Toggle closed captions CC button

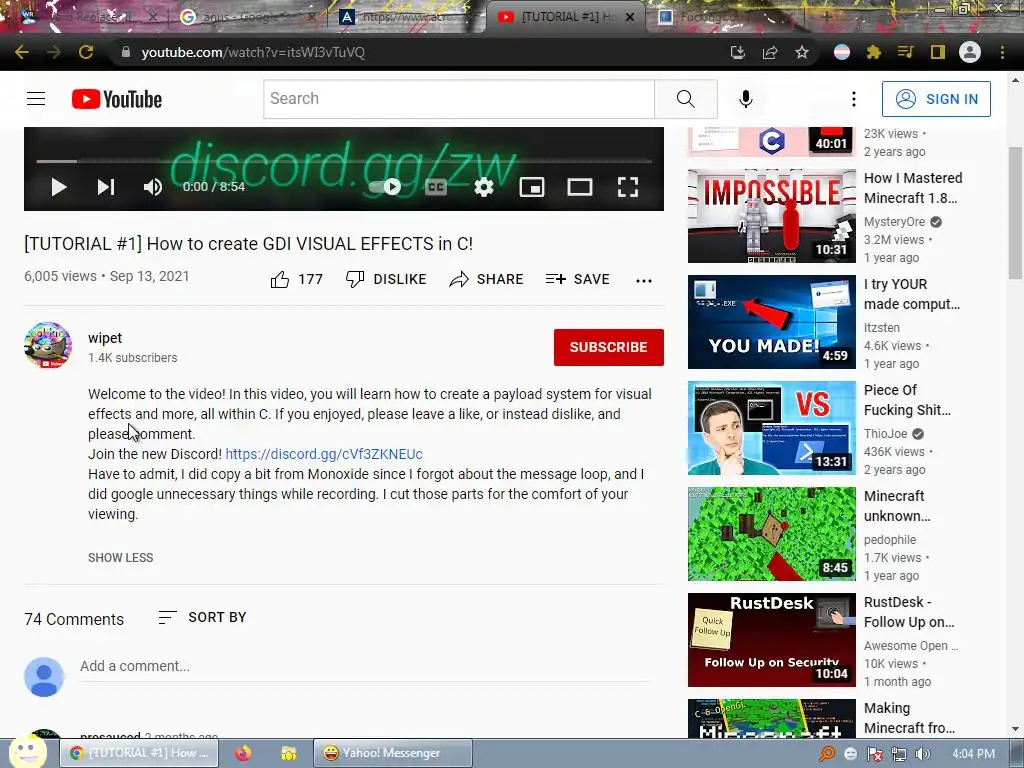436,187
